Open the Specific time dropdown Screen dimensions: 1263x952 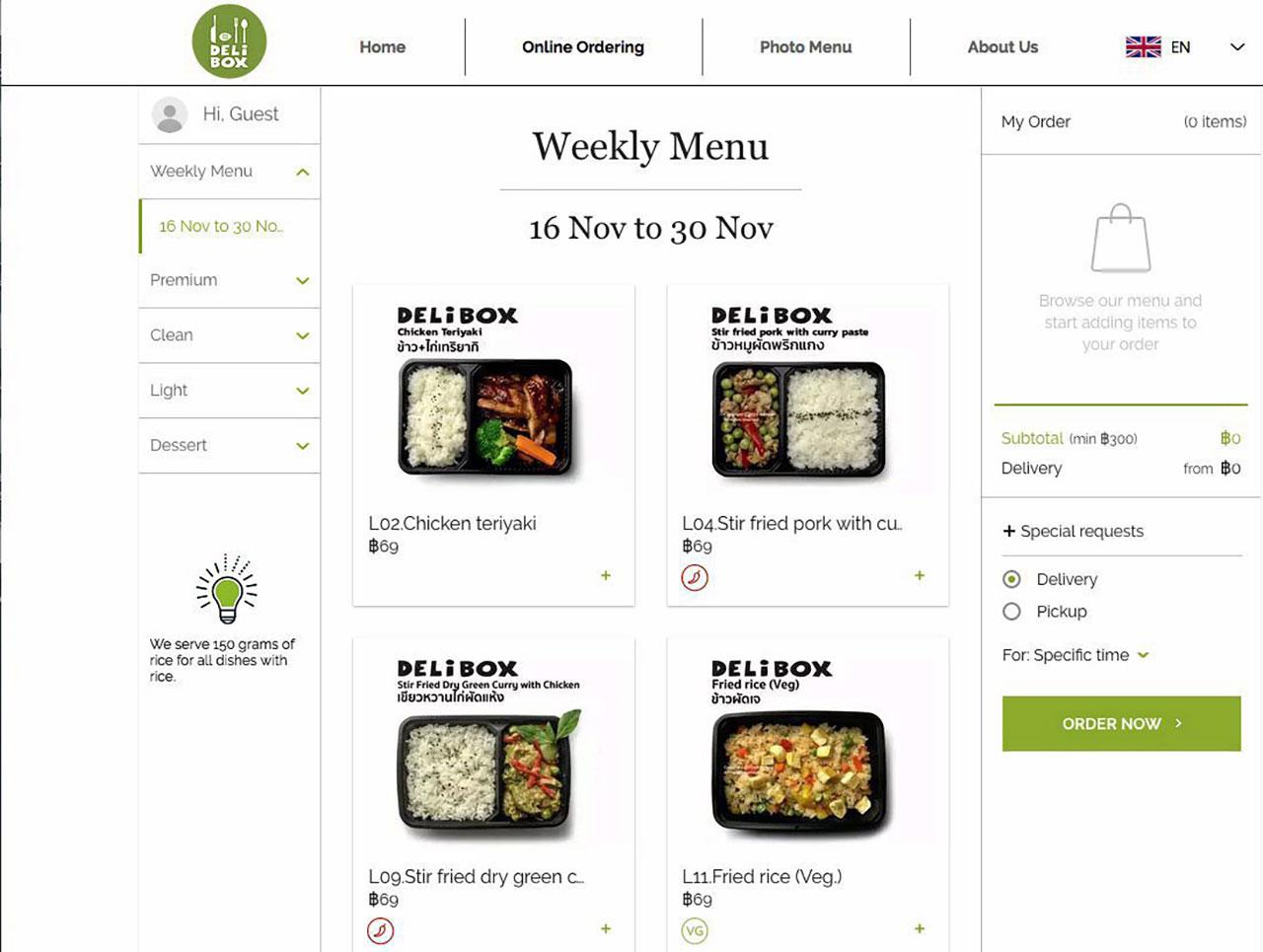tap(1143, 655)
